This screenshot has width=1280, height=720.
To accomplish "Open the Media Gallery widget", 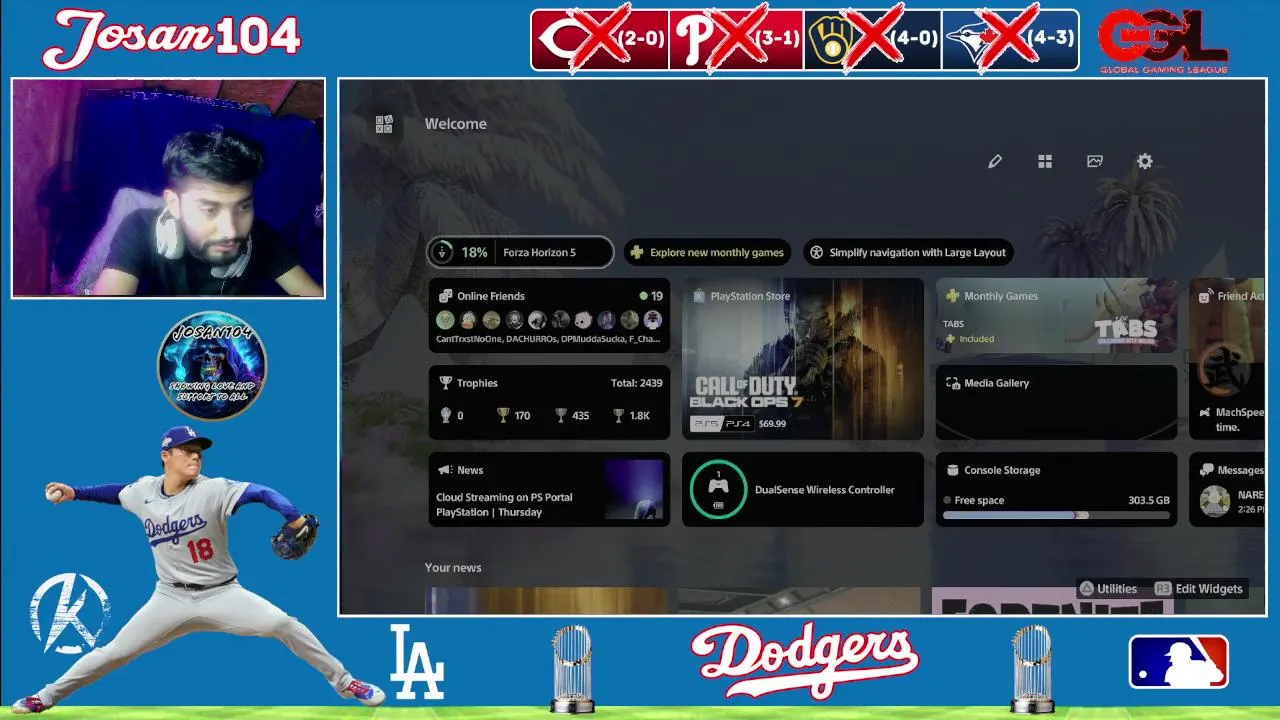I will point(1056,402).
